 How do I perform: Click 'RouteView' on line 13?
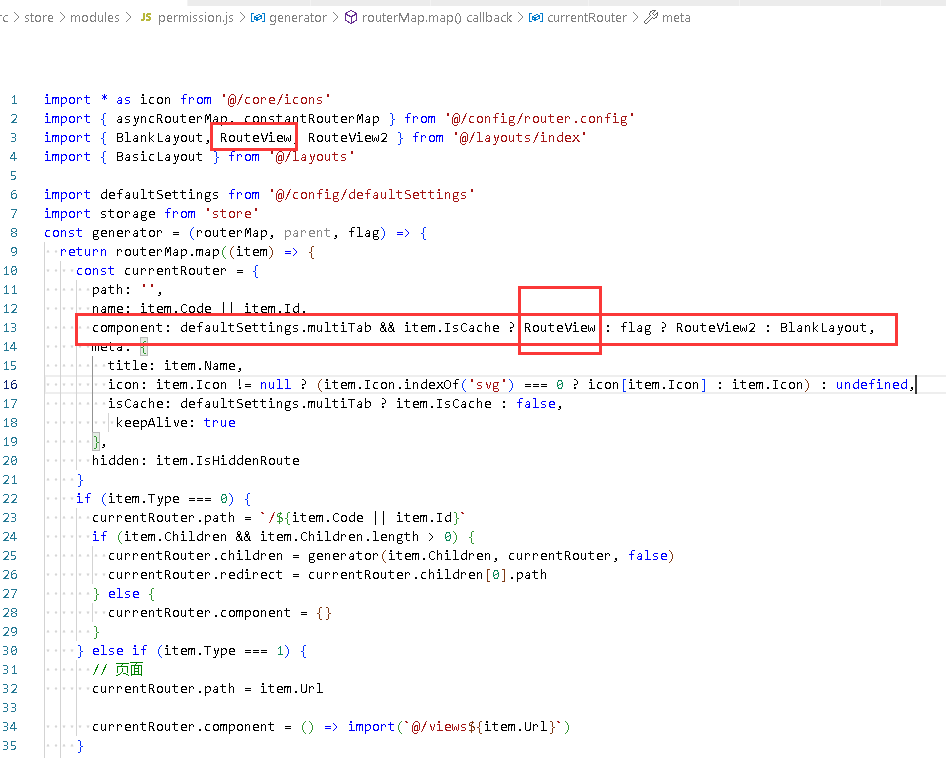coord(559,328)
